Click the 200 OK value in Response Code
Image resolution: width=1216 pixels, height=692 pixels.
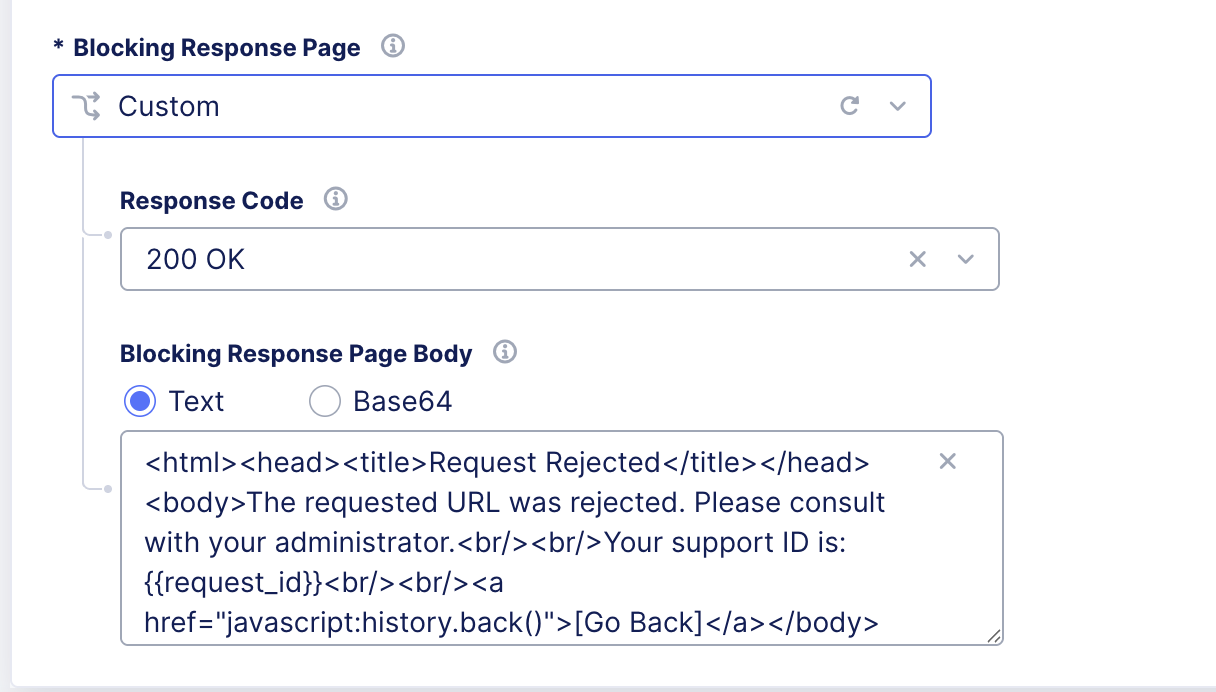tap(193, 259)
